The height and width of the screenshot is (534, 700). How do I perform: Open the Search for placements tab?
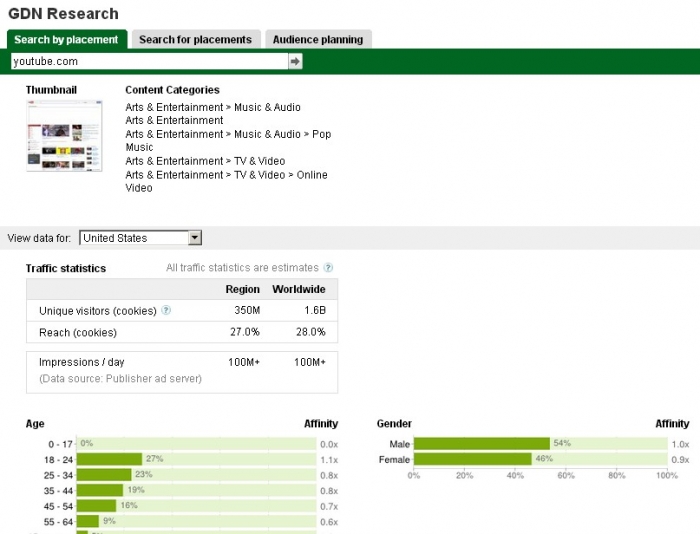coord(195,40)
